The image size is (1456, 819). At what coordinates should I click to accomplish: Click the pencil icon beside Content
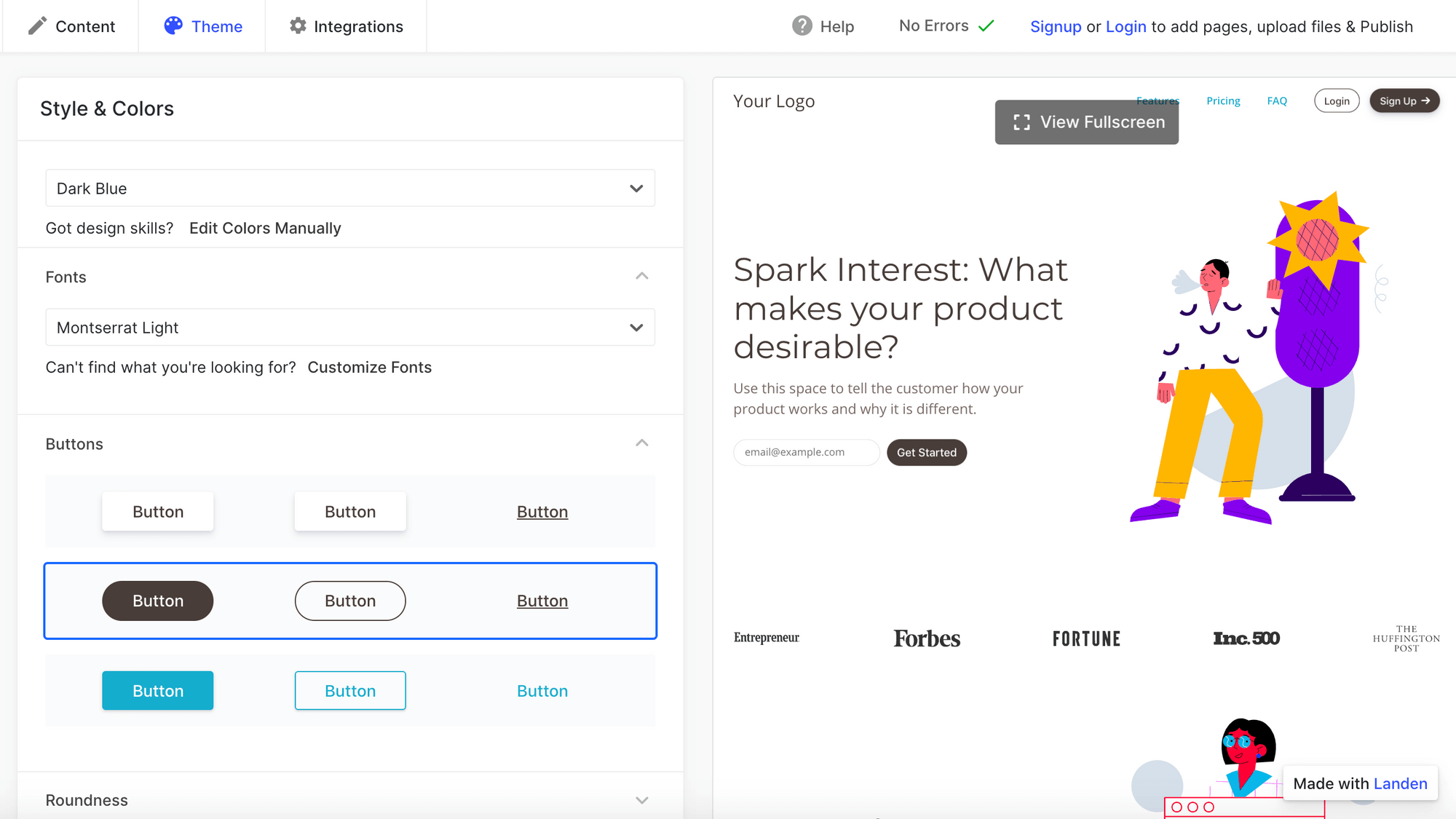point(38,25)
